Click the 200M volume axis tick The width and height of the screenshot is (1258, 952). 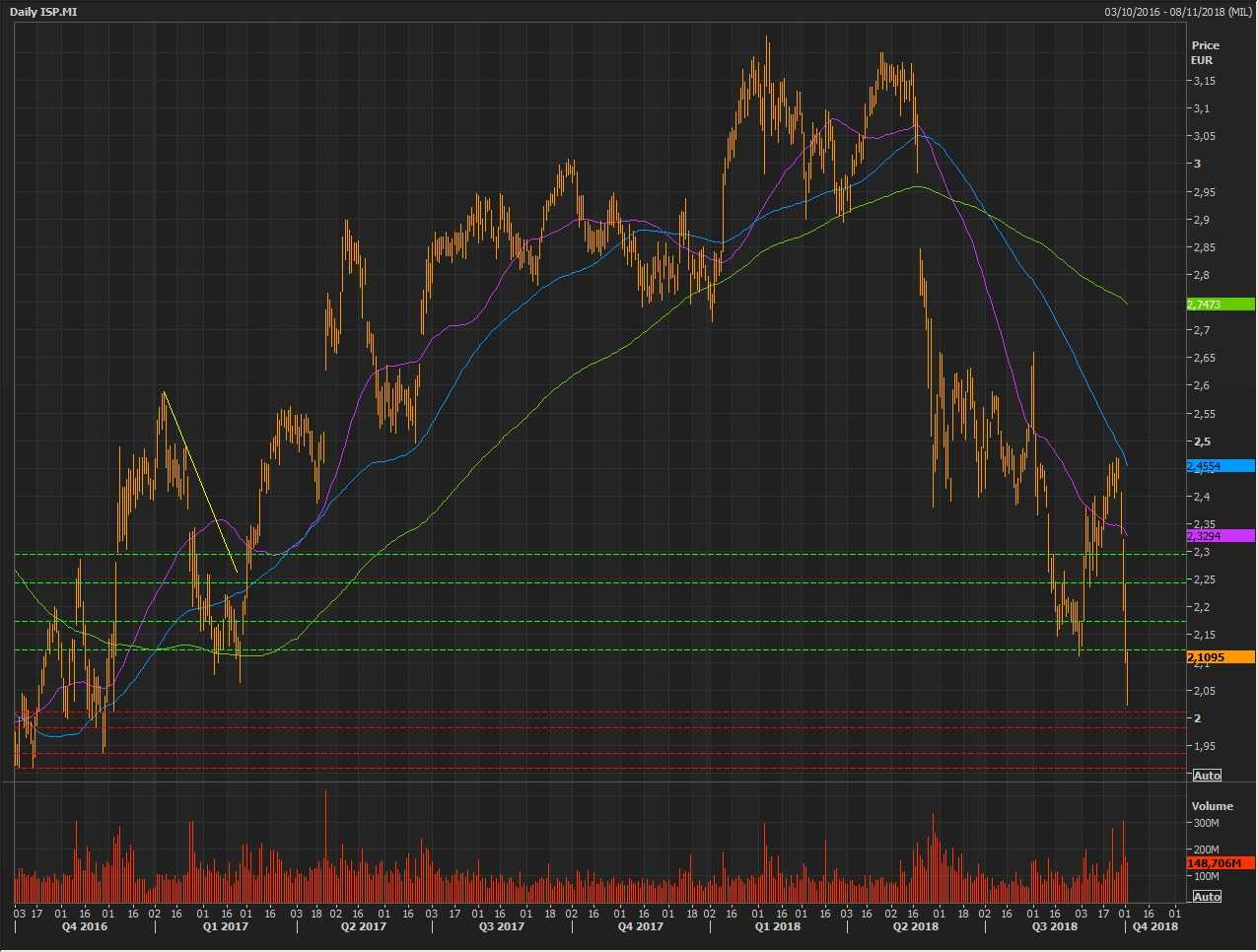point(1207,850)
